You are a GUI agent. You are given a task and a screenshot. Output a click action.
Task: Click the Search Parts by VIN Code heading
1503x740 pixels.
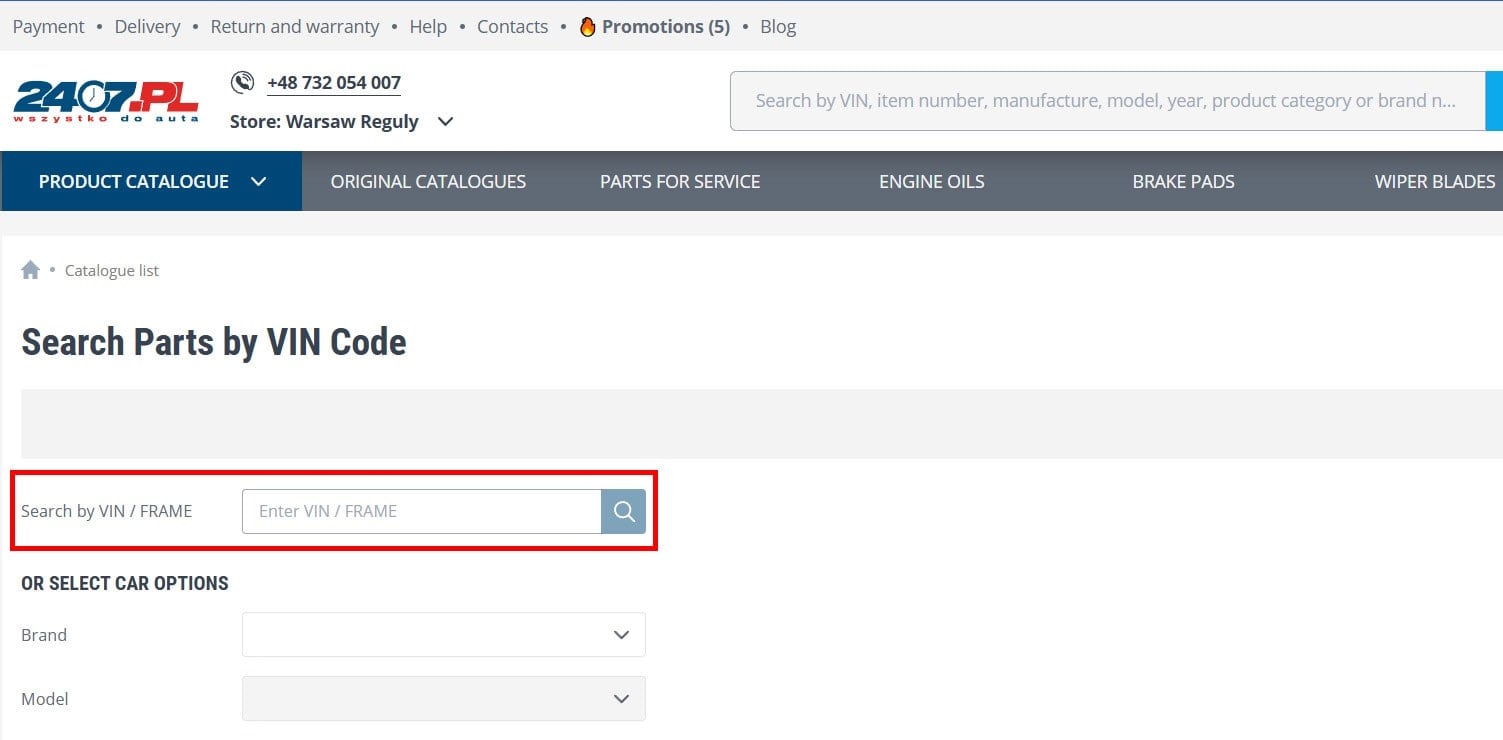point(214,342)
